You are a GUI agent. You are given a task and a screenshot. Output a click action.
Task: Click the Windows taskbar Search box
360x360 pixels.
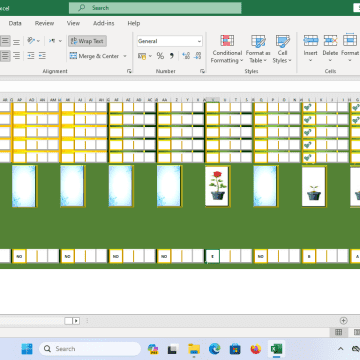pos(90,349)
